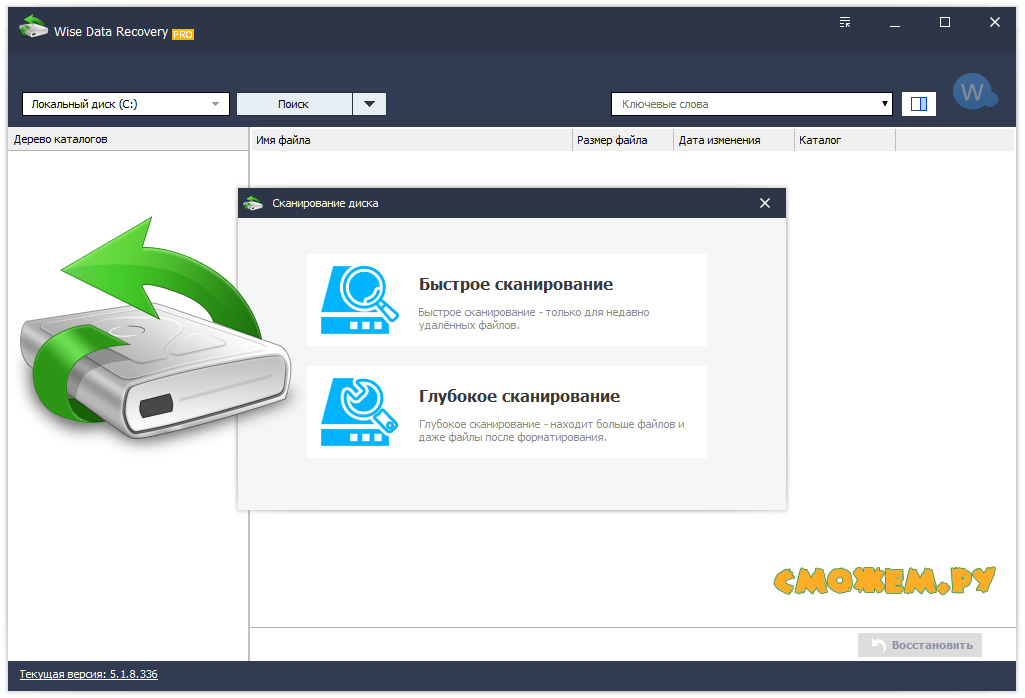The width and height of the screenshot is (1025, 698).
Task: Minimize the Wise Data Recovery window
Action: (895, 23)
